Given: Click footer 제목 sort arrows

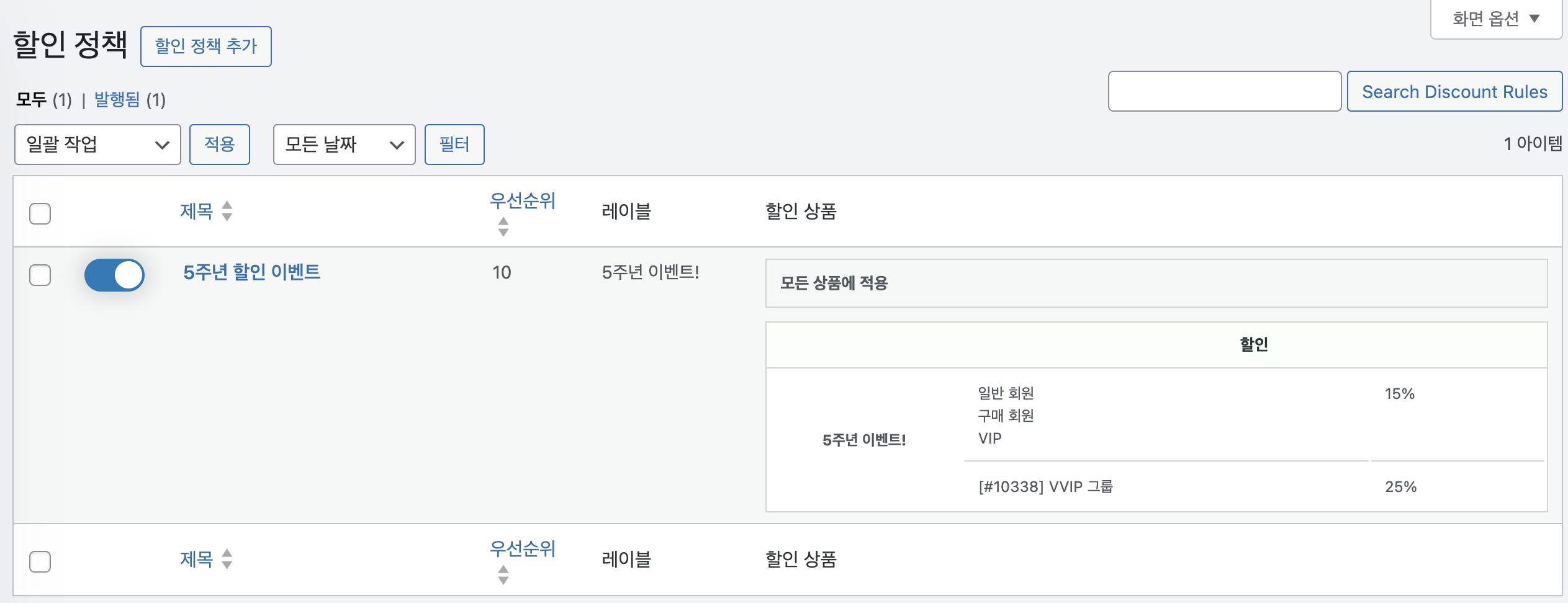Looking at the screenshot, I should pyautogui.click(x=227, y=560).
